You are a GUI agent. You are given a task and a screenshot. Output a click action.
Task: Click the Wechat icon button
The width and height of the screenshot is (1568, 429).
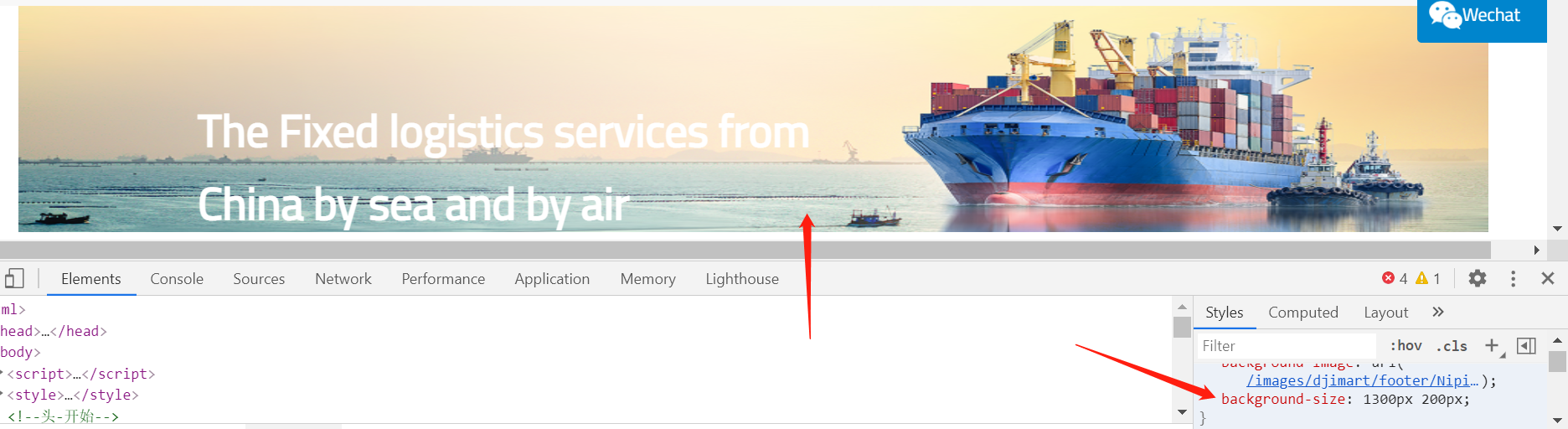coord(1482,18)
